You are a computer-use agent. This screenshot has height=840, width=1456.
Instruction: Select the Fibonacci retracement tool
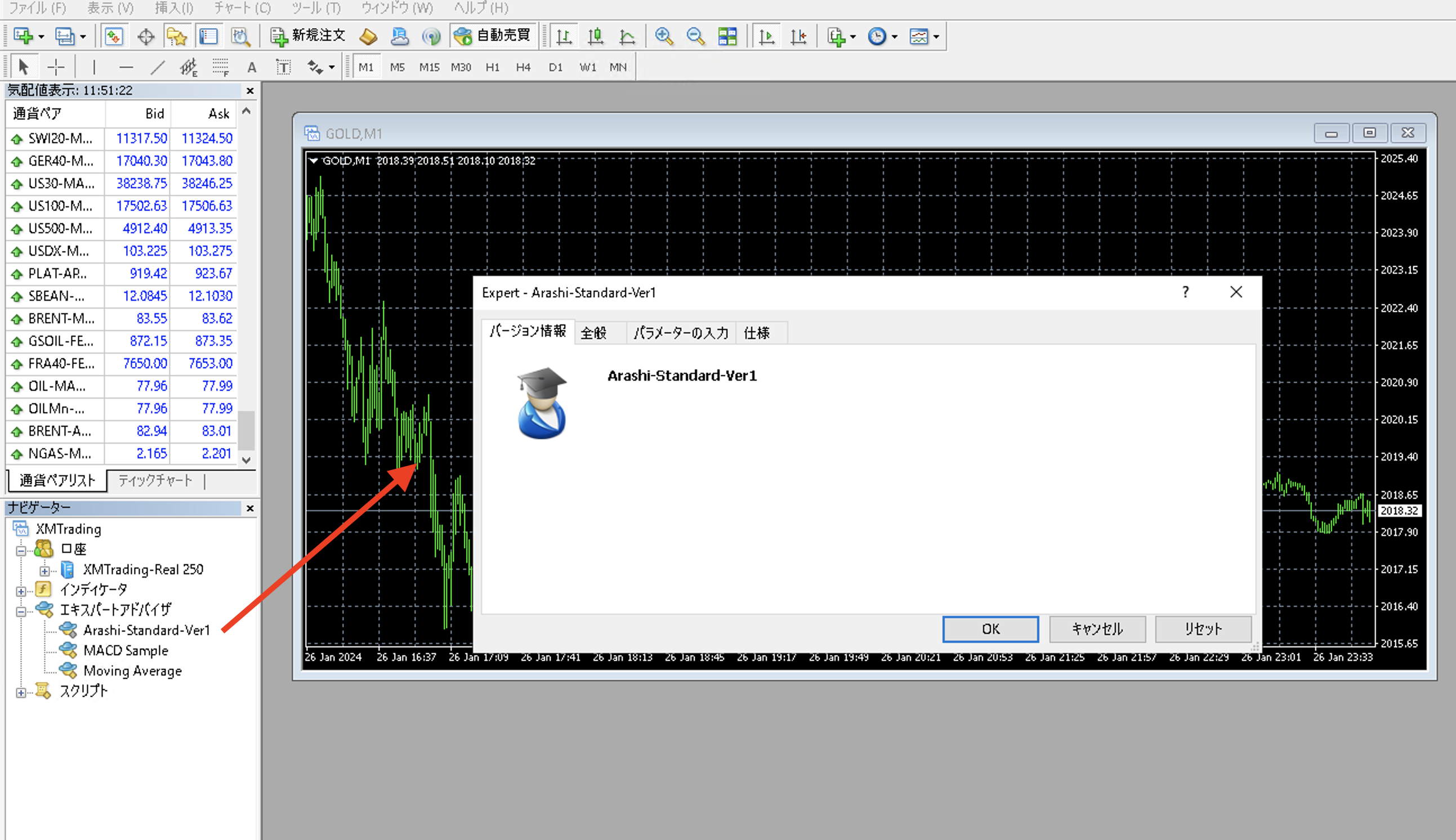coord(220,68)
